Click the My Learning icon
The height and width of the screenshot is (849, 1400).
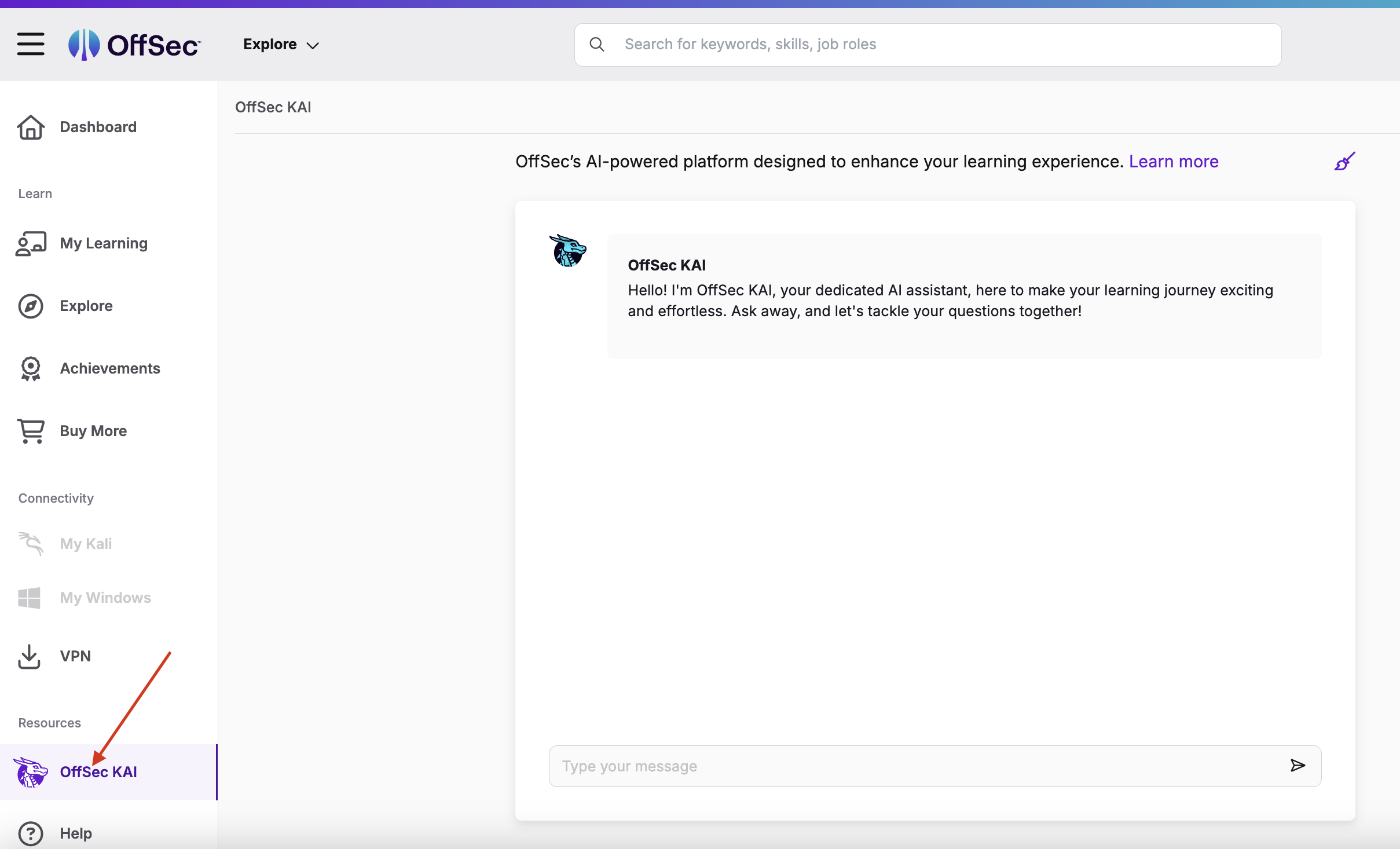point(31,243)
